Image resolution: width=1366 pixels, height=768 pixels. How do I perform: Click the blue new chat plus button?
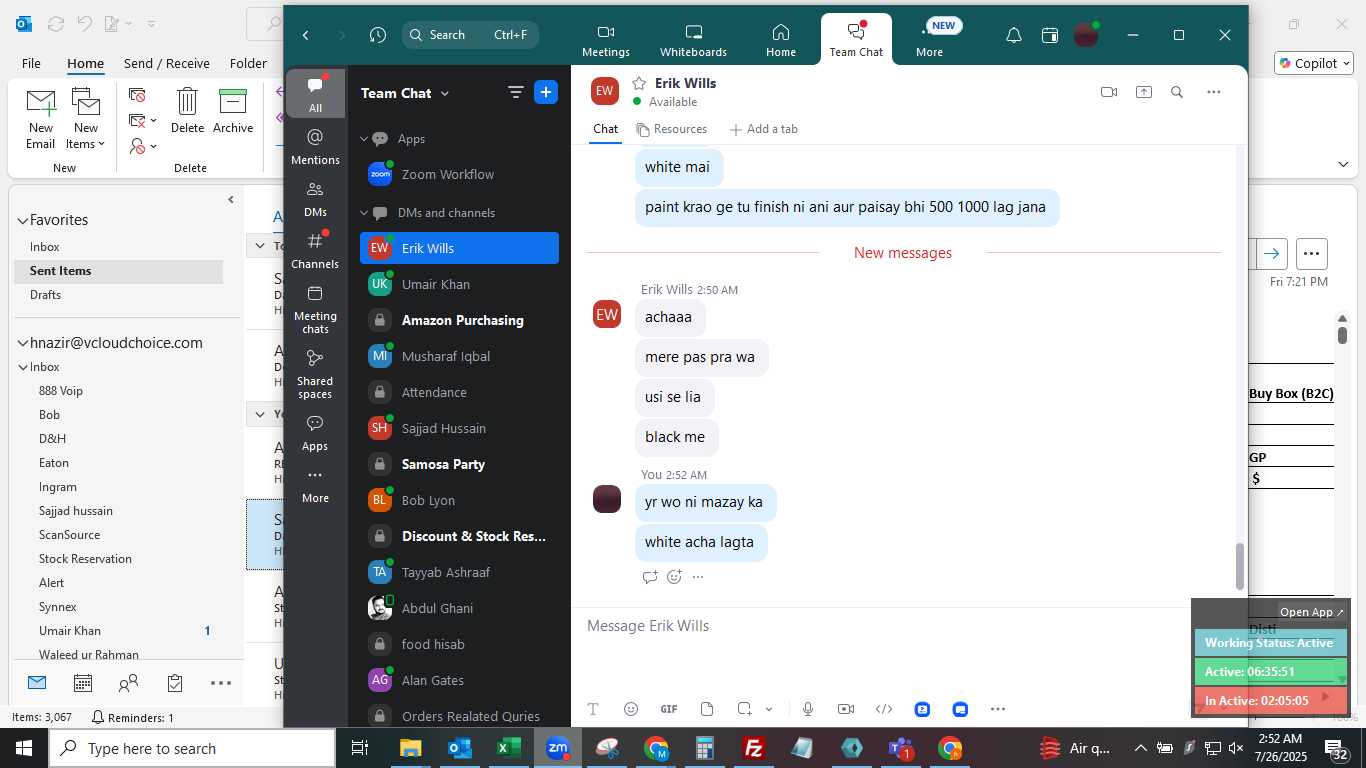(546, 93)
